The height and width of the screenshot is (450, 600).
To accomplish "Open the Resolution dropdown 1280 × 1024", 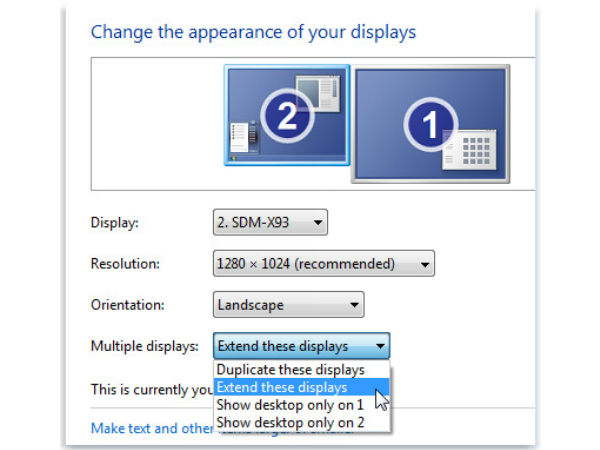I will tap(323, 264).
